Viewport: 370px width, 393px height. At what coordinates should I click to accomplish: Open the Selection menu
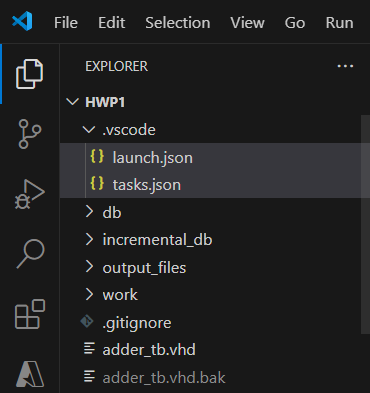click(178, 23)
